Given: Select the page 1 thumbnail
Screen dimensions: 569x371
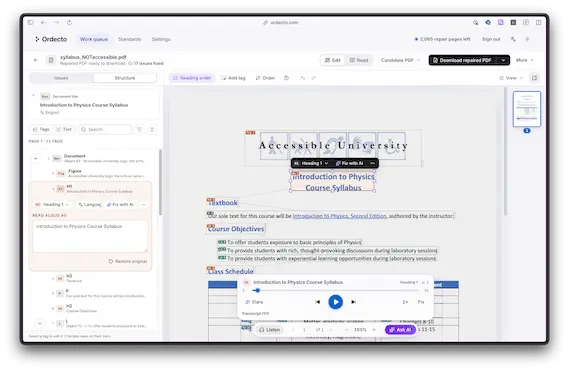Looking at the screenshot, I should click(x=527, y=109).
